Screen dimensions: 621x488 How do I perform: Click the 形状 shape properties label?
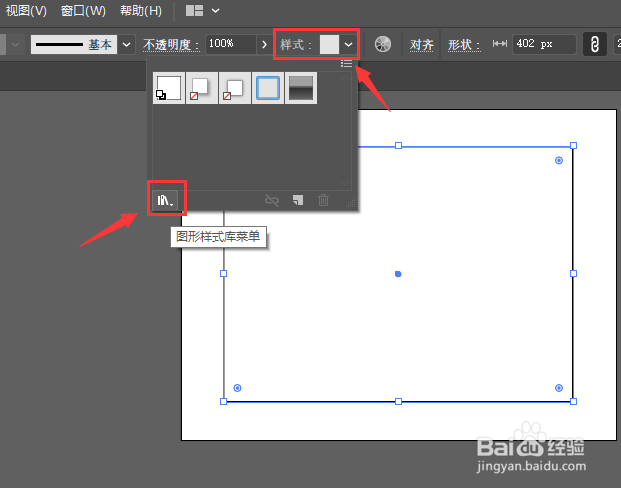[464, 45]
